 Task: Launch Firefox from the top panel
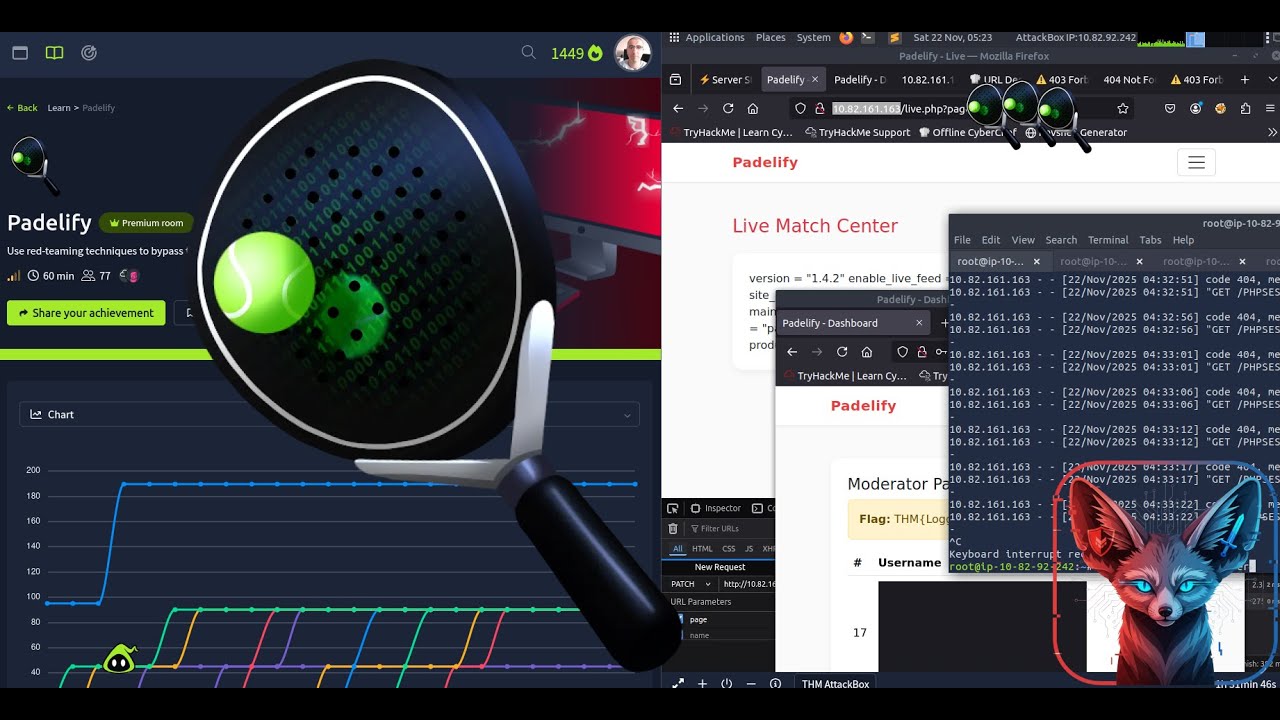[x=846, y=38]
